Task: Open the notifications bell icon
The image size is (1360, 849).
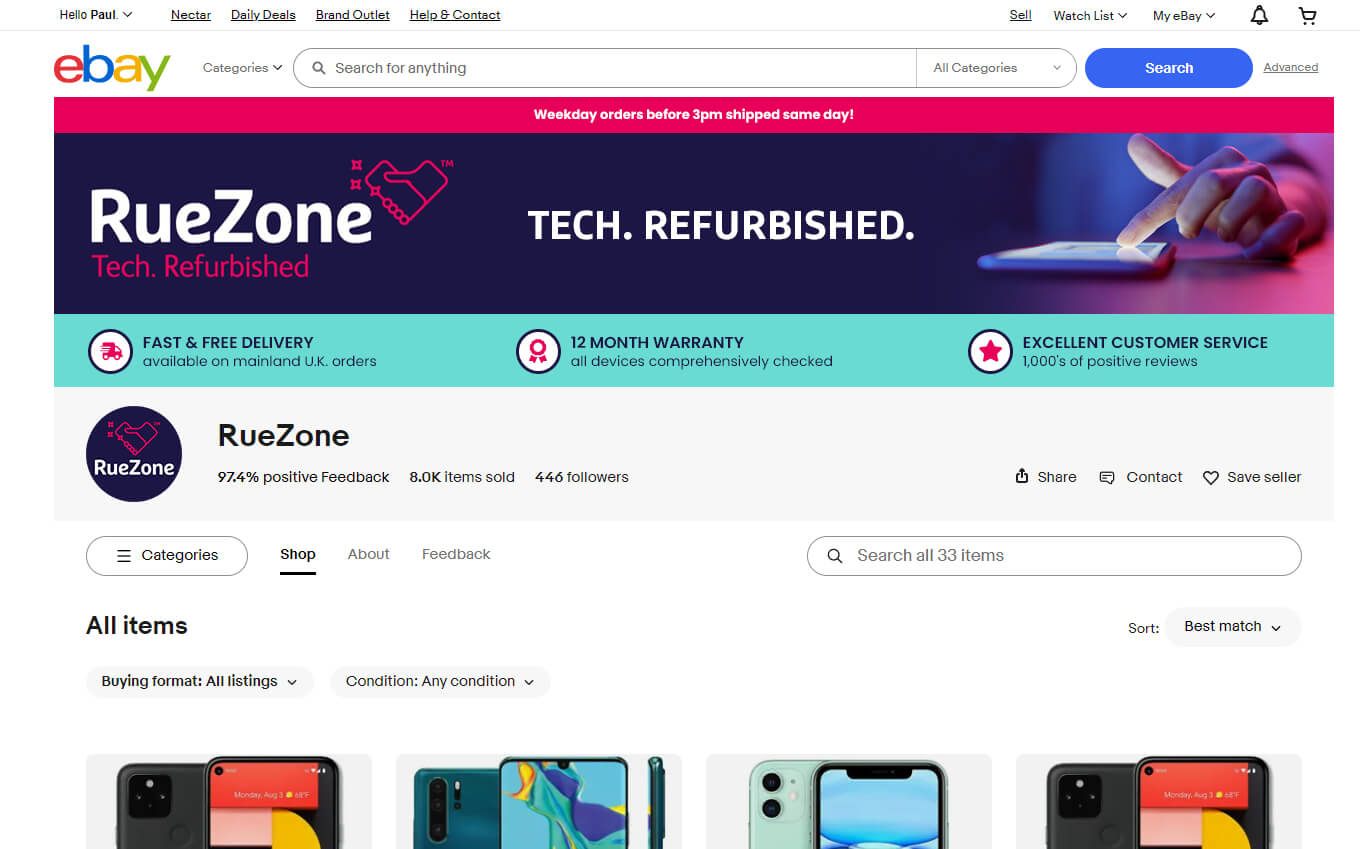Action: click(x=1260, y=15)
